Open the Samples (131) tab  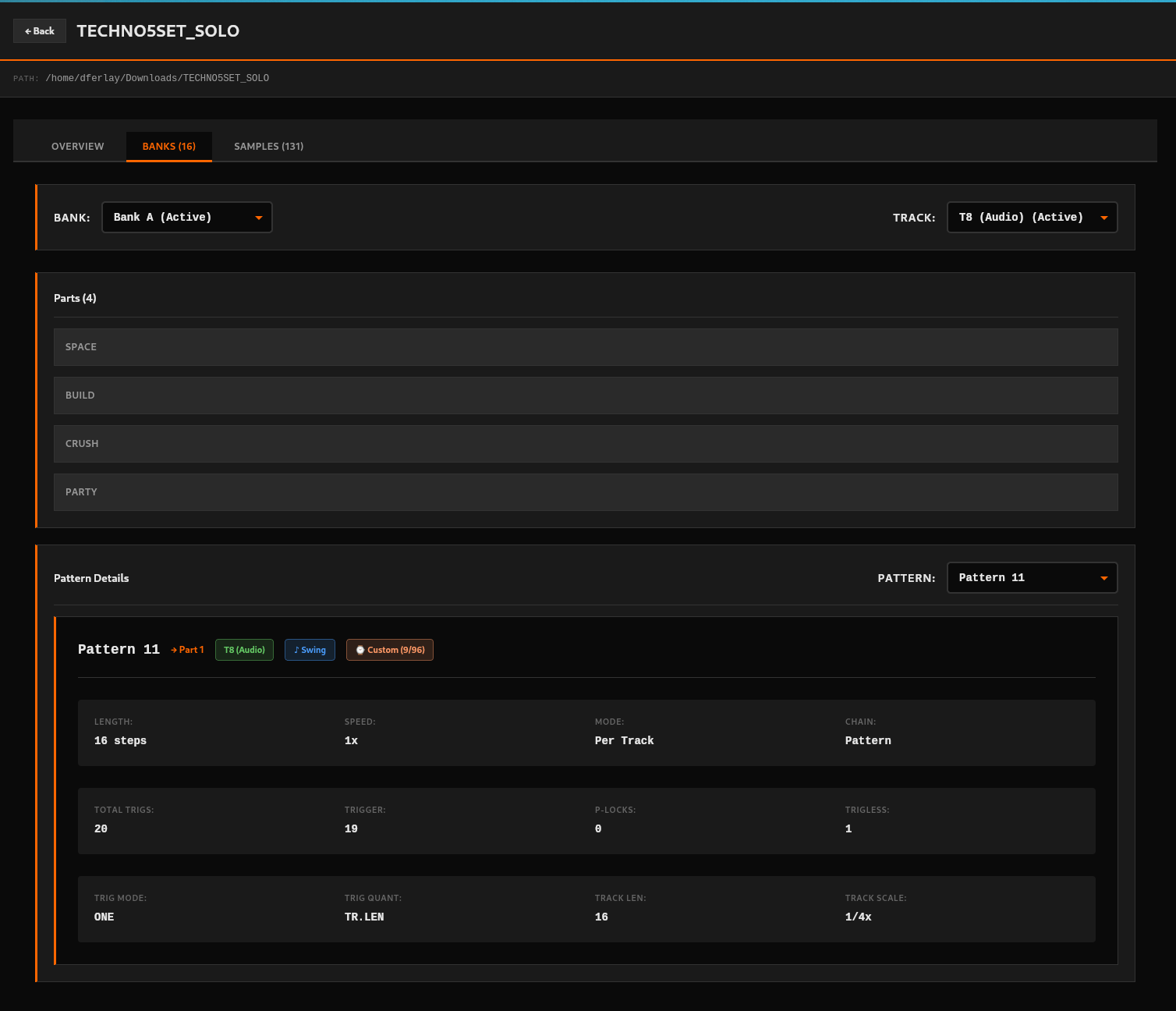click(268, 147)
